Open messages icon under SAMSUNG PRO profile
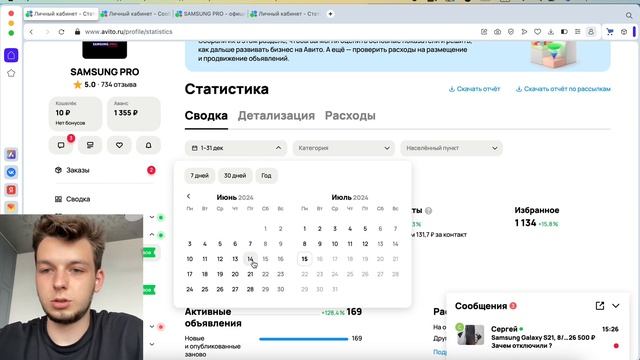 (x=61, y=145)
